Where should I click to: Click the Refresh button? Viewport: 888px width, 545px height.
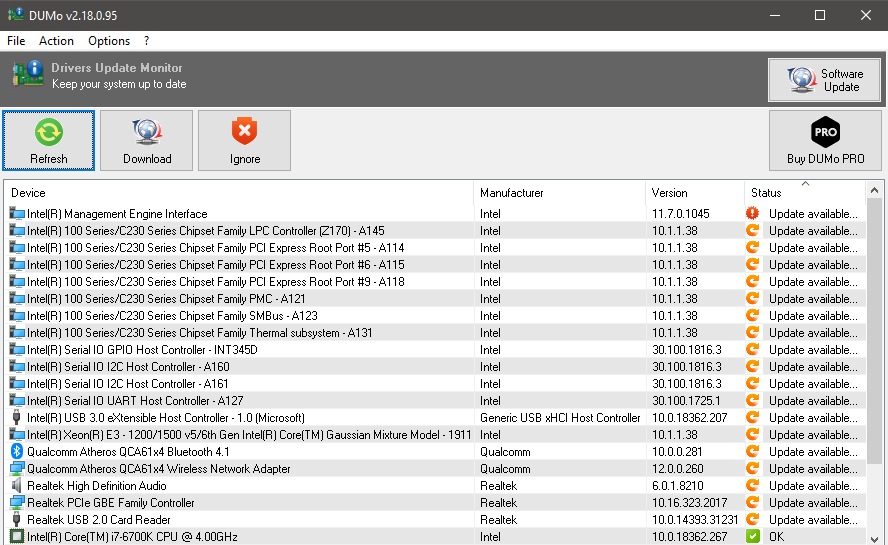(x=48, y=140)
